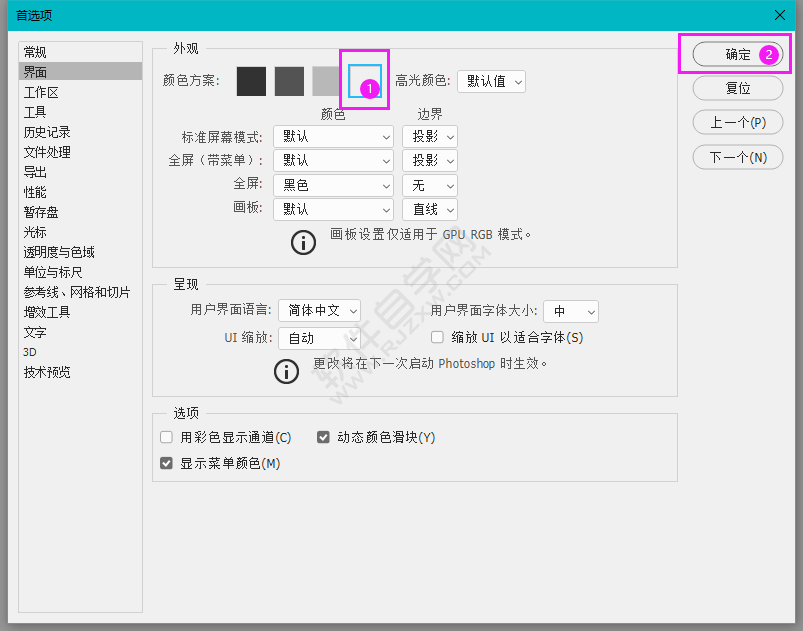Open the 用户界面语言 dropdown
The image size is (803, 631).
click(319, 310)
